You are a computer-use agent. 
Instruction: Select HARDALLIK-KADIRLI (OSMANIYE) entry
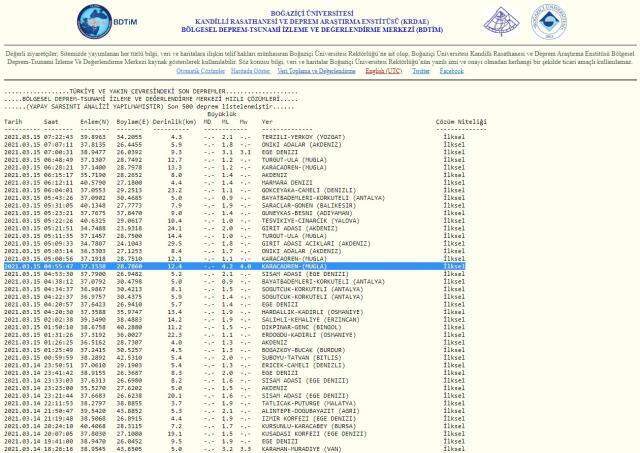click(313, 312)
